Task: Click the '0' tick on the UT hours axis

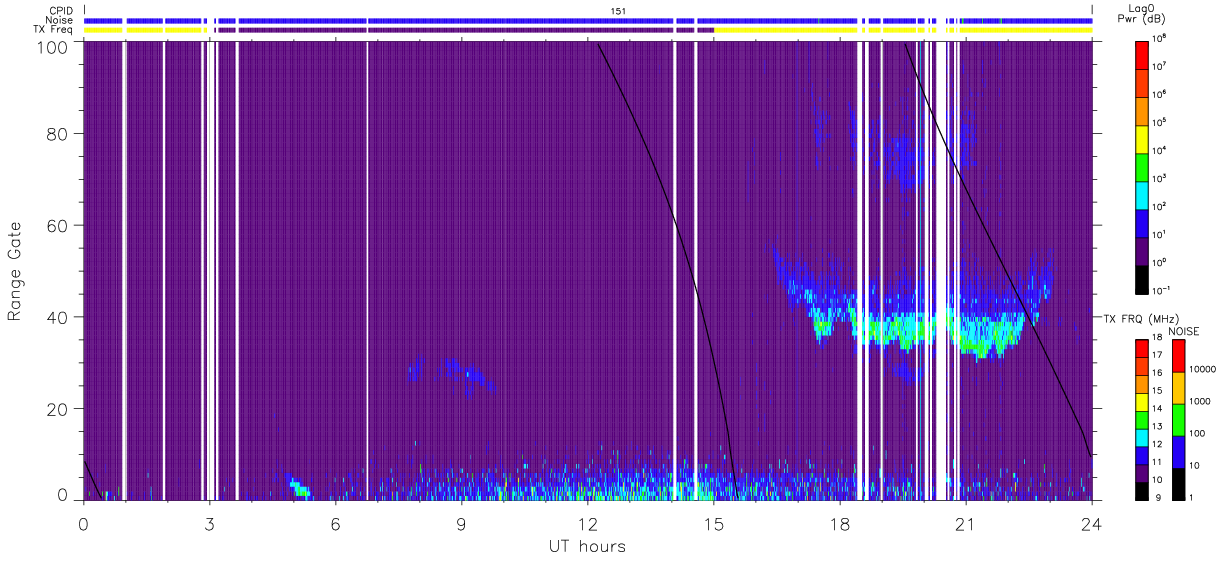Action: coord(84,523)
